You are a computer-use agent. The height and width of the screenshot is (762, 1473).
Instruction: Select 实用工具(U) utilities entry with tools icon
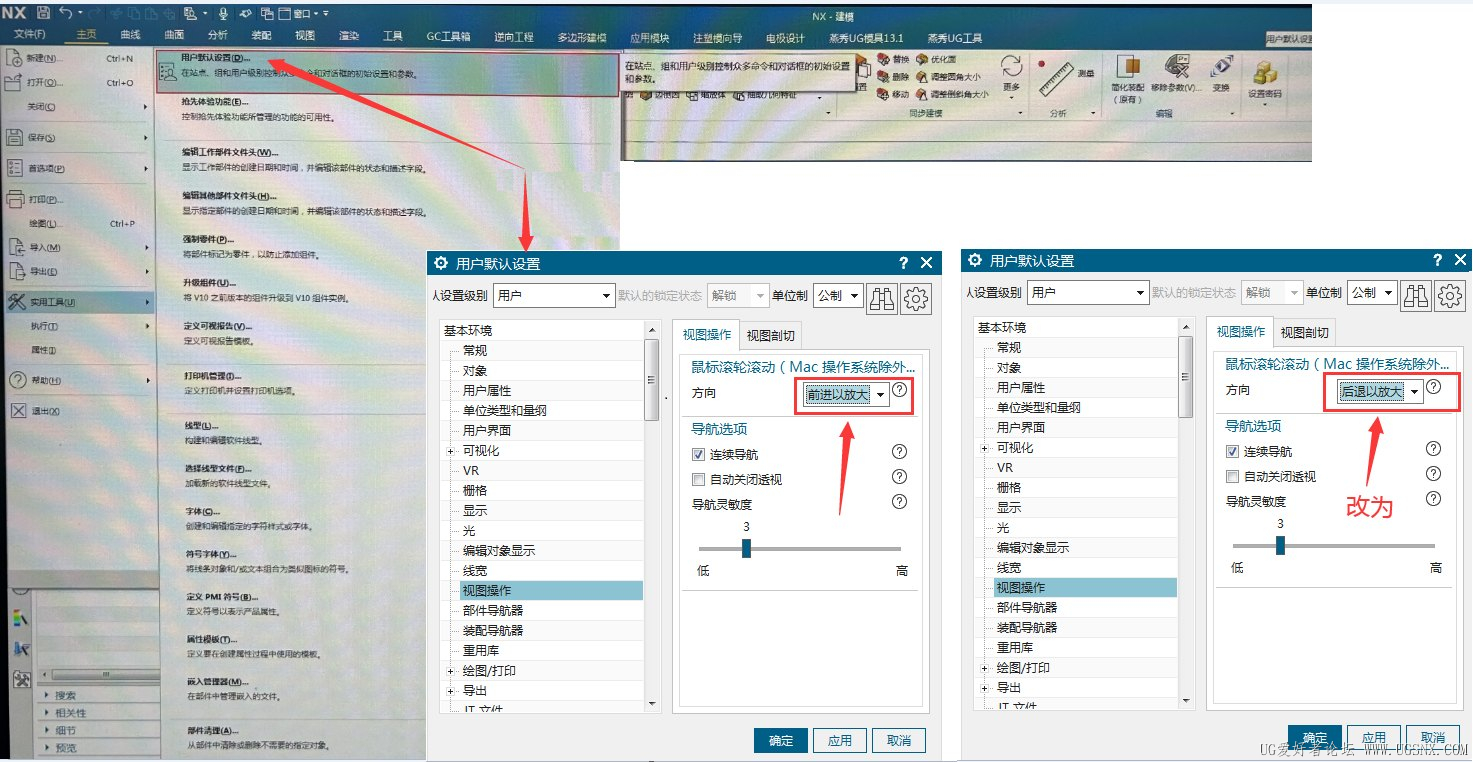(78, 302)
